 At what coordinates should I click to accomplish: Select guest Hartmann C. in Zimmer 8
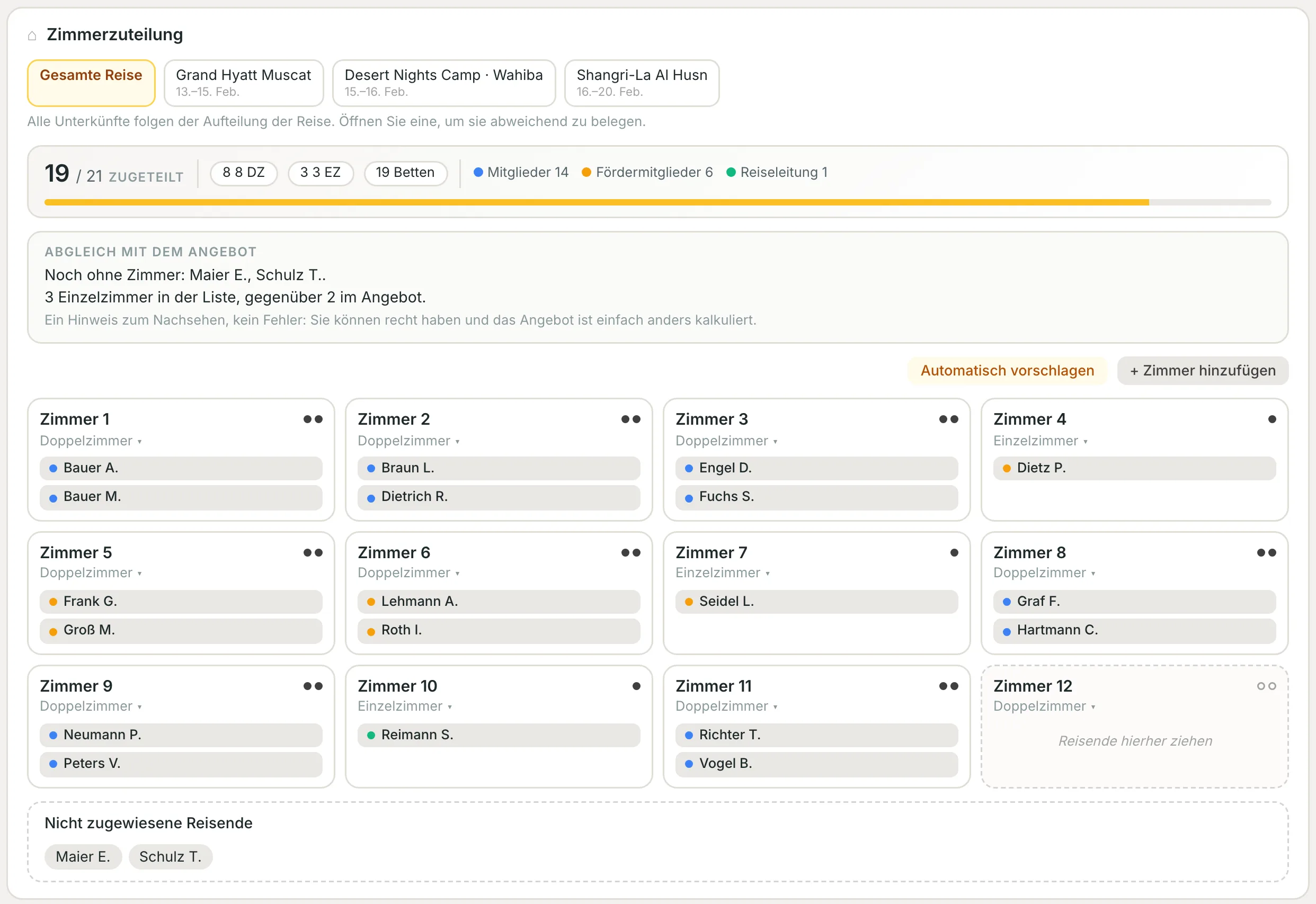1134,630
